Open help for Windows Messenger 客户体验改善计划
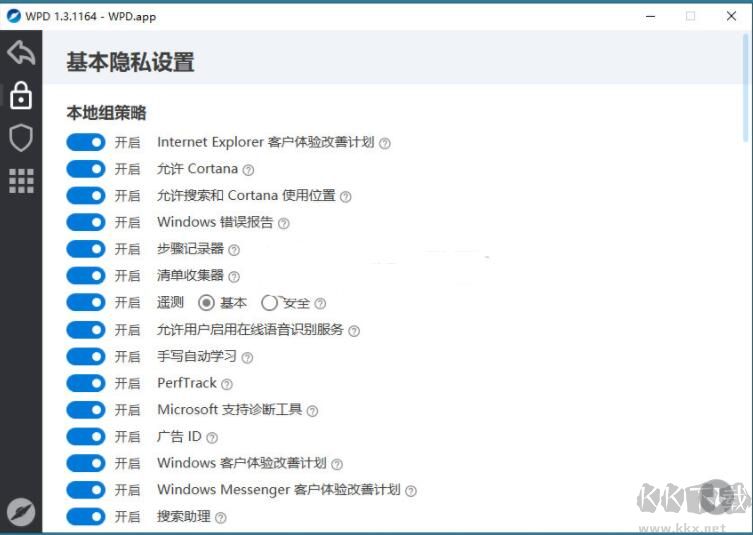 411,491
